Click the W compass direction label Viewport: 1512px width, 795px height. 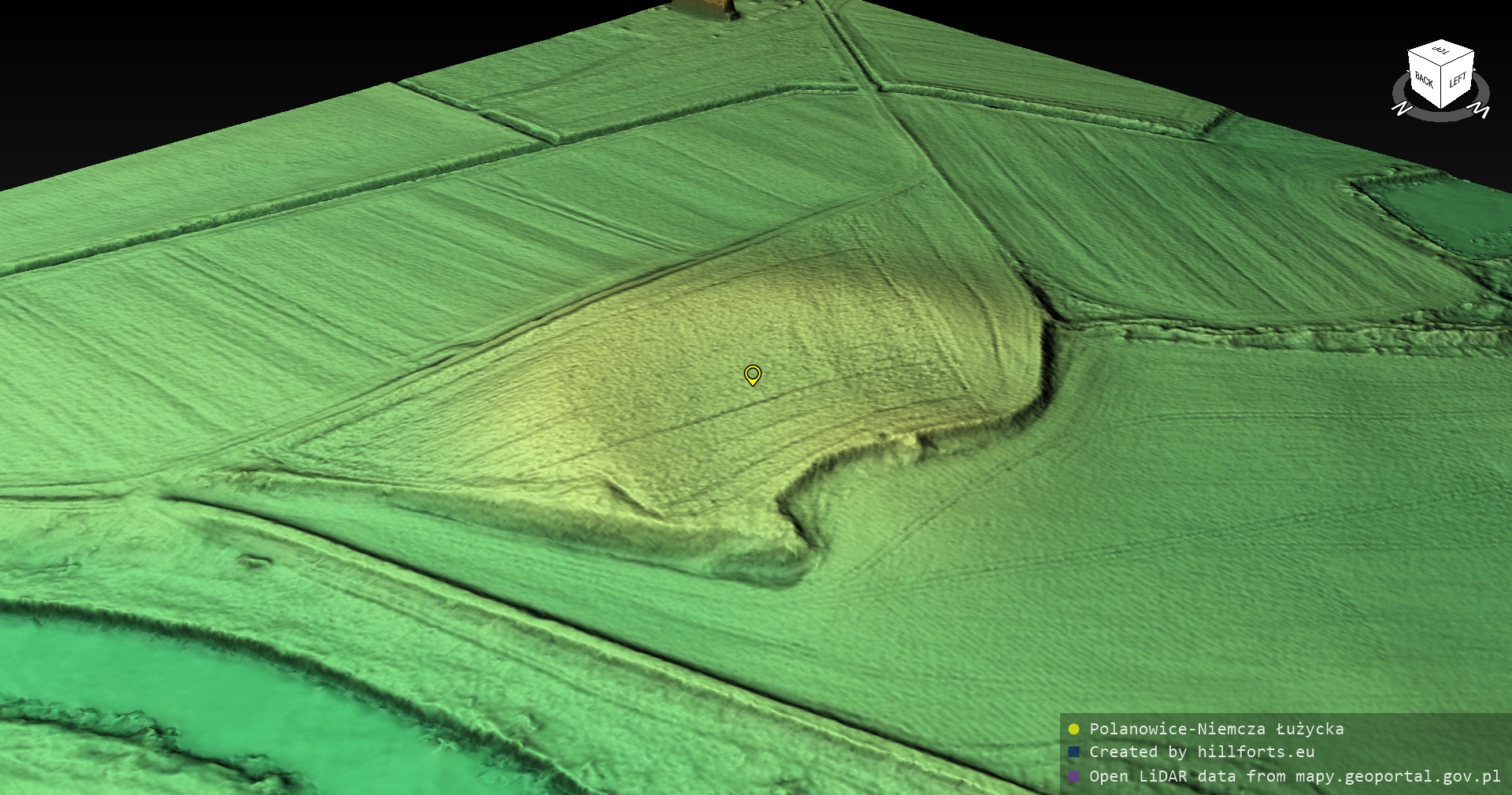pos(1480,110)
